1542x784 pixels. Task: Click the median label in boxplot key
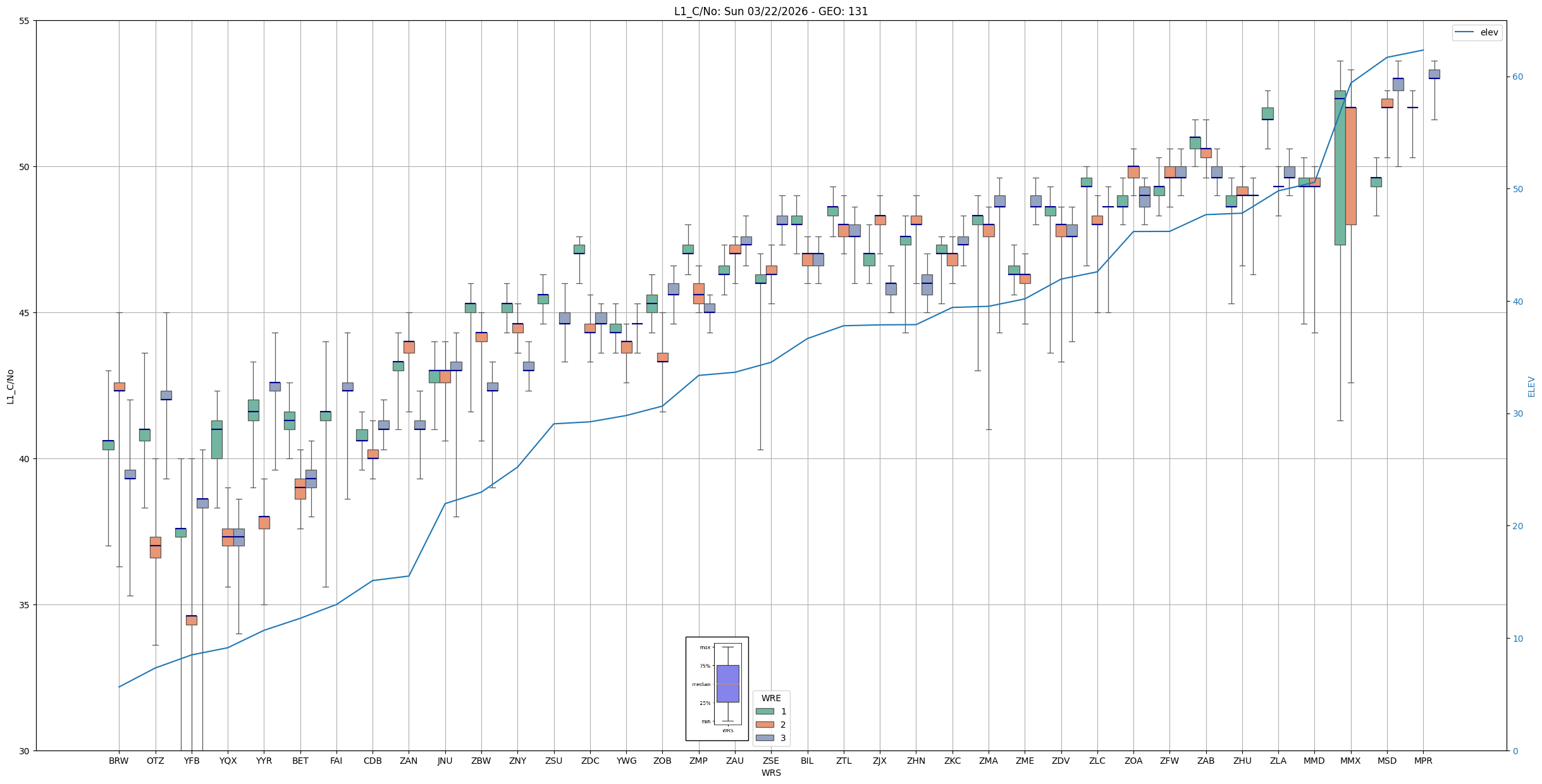(x=701, y=684)
